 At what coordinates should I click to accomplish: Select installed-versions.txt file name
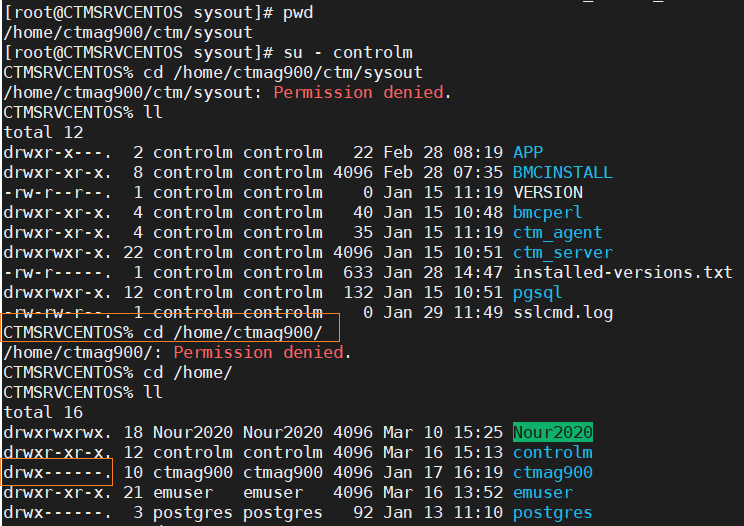(x=623, y=272)
